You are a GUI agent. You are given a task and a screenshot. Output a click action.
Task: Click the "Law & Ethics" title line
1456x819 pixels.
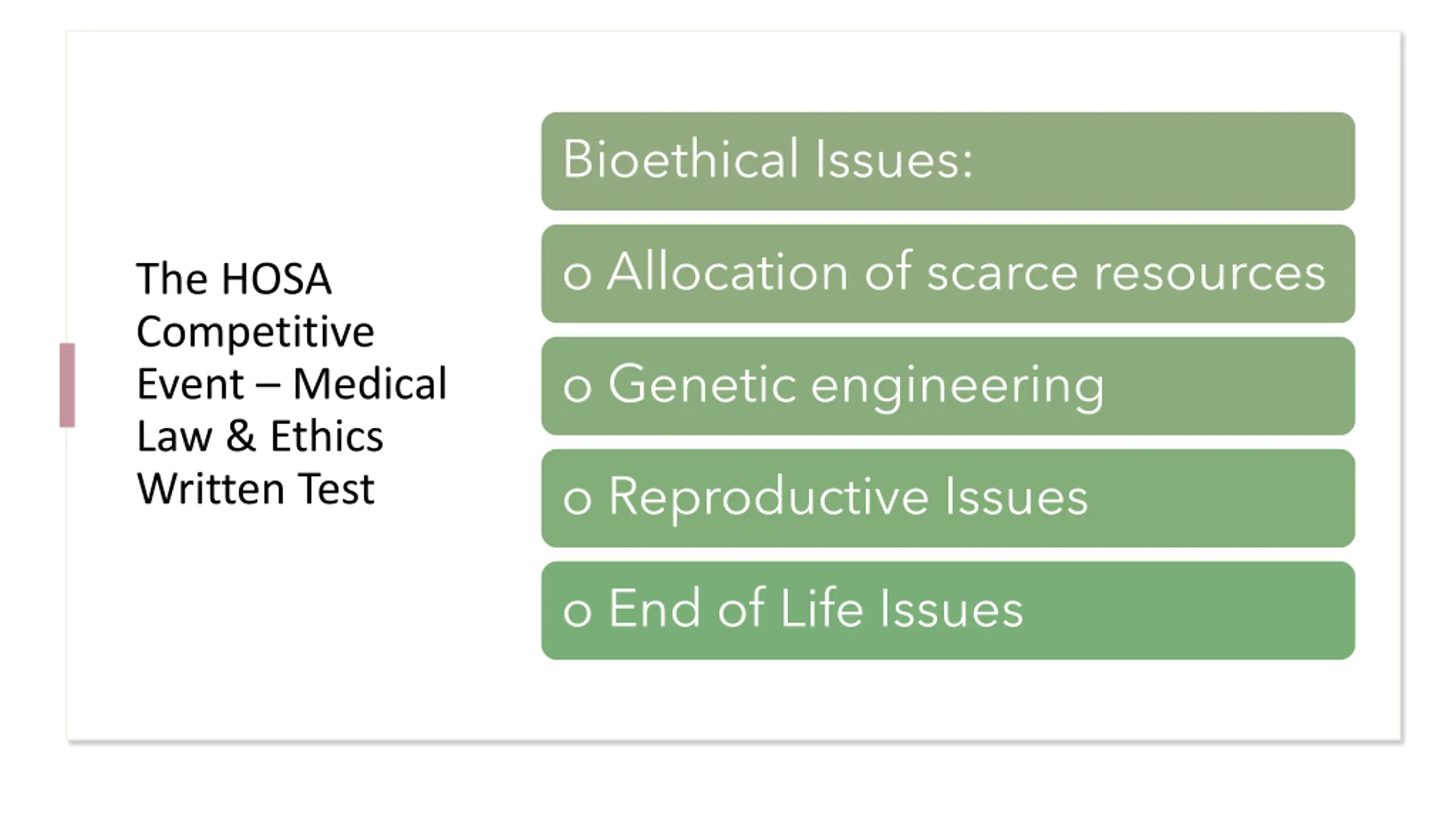pyautogui.click(x=260, y=436)
